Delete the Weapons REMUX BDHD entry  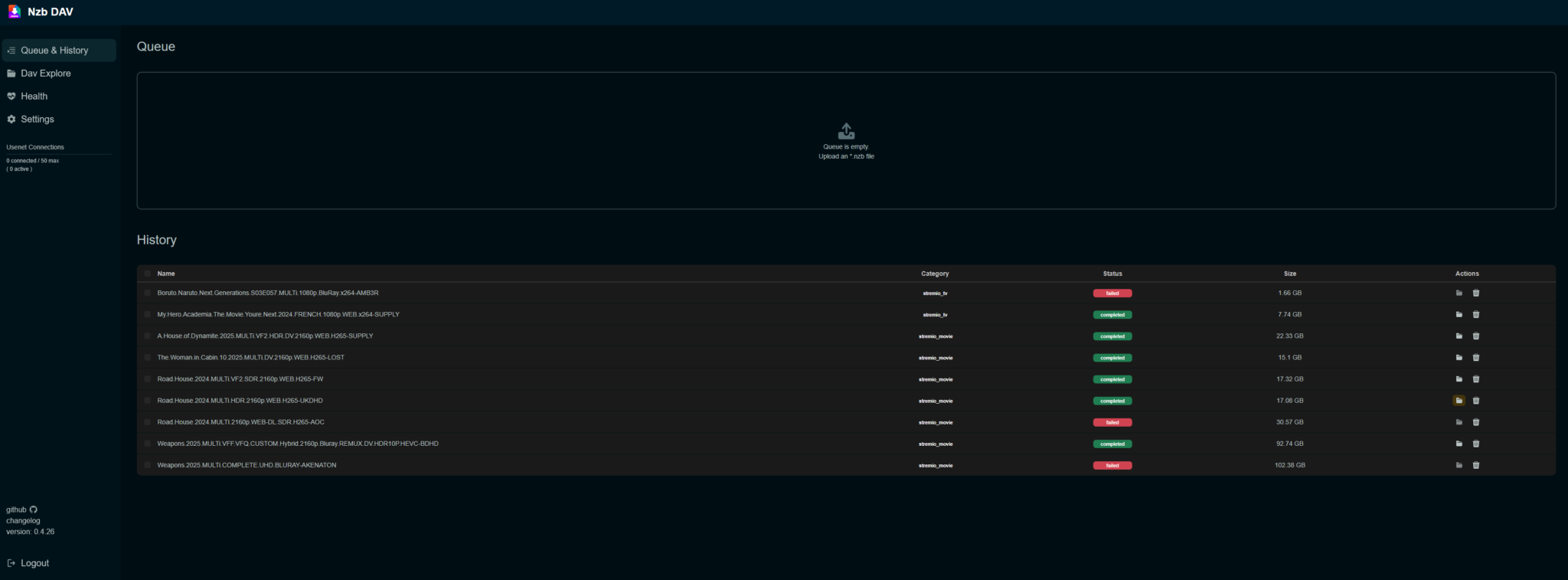click(1476, 444)
